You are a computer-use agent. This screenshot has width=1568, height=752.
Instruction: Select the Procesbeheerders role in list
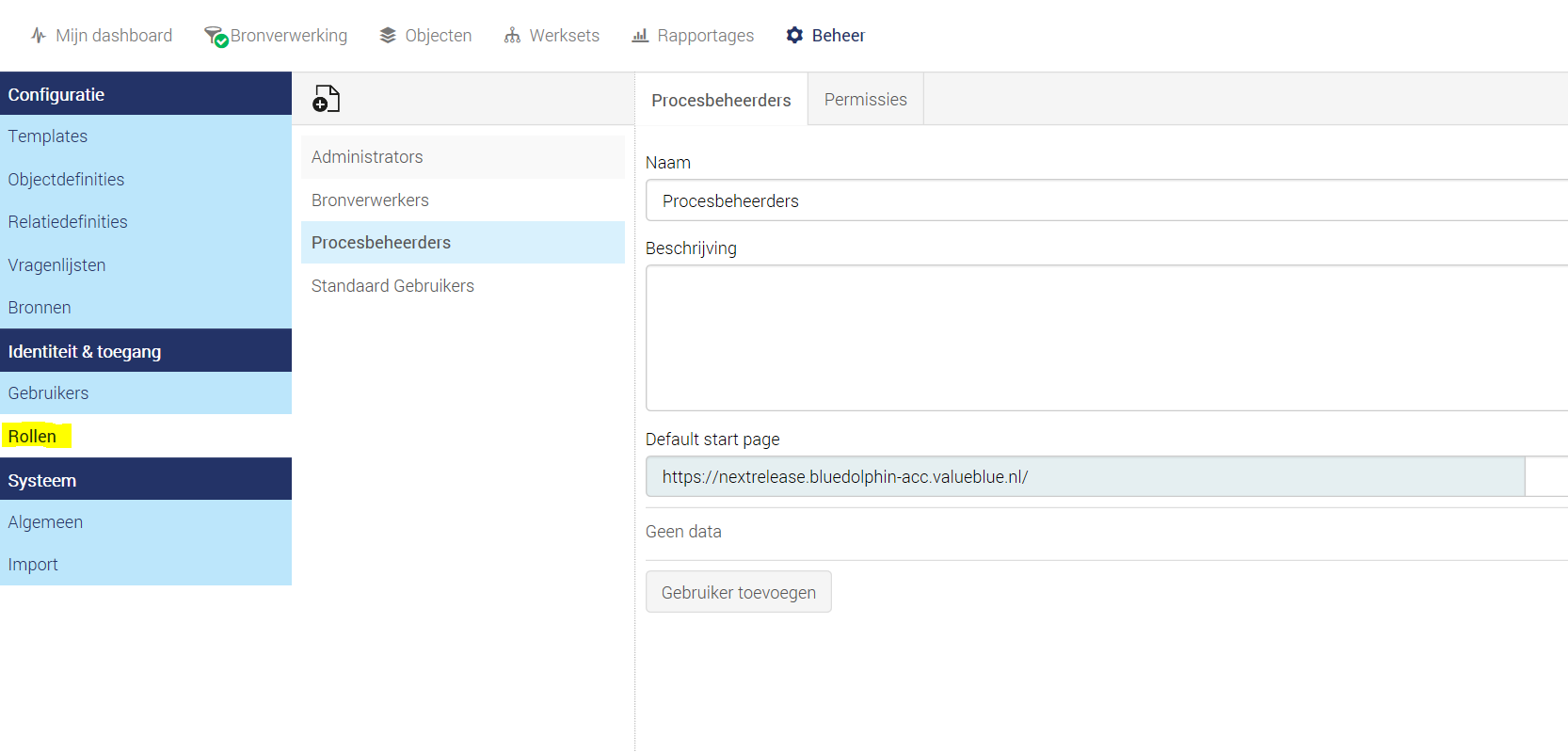pos(463,243)
